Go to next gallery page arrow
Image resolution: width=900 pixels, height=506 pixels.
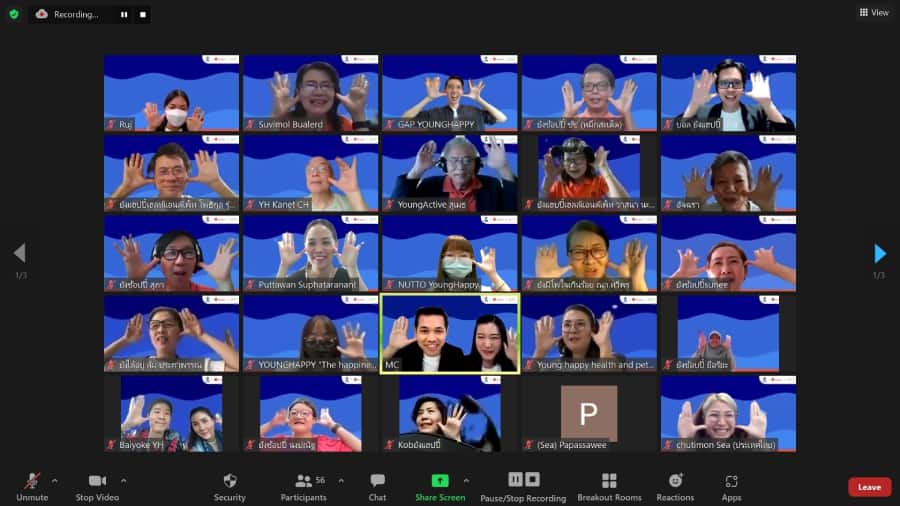coord(880,253)
